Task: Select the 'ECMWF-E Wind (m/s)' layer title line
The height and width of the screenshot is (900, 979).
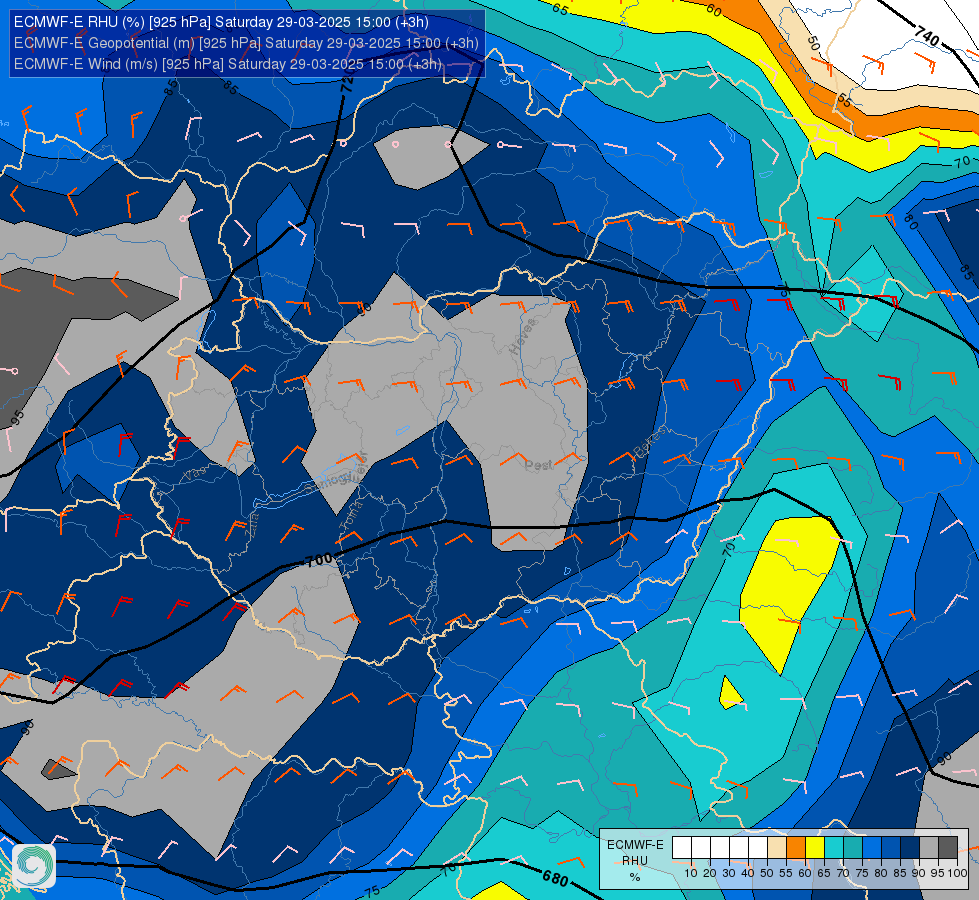Action: (228, 64)
